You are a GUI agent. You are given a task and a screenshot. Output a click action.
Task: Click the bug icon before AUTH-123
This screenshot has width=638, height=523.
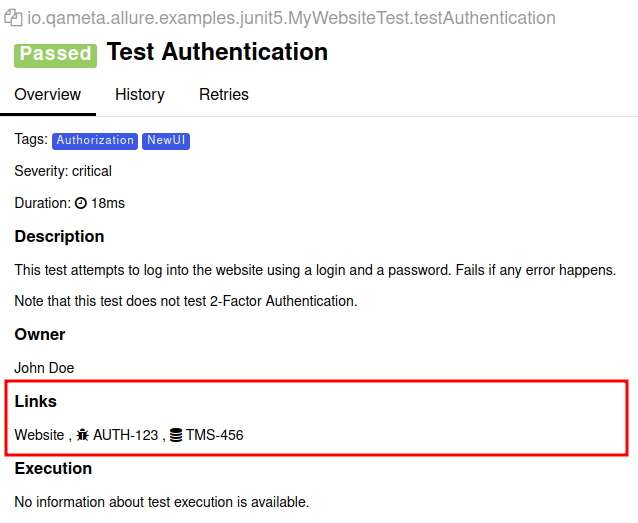pos(83,435)
